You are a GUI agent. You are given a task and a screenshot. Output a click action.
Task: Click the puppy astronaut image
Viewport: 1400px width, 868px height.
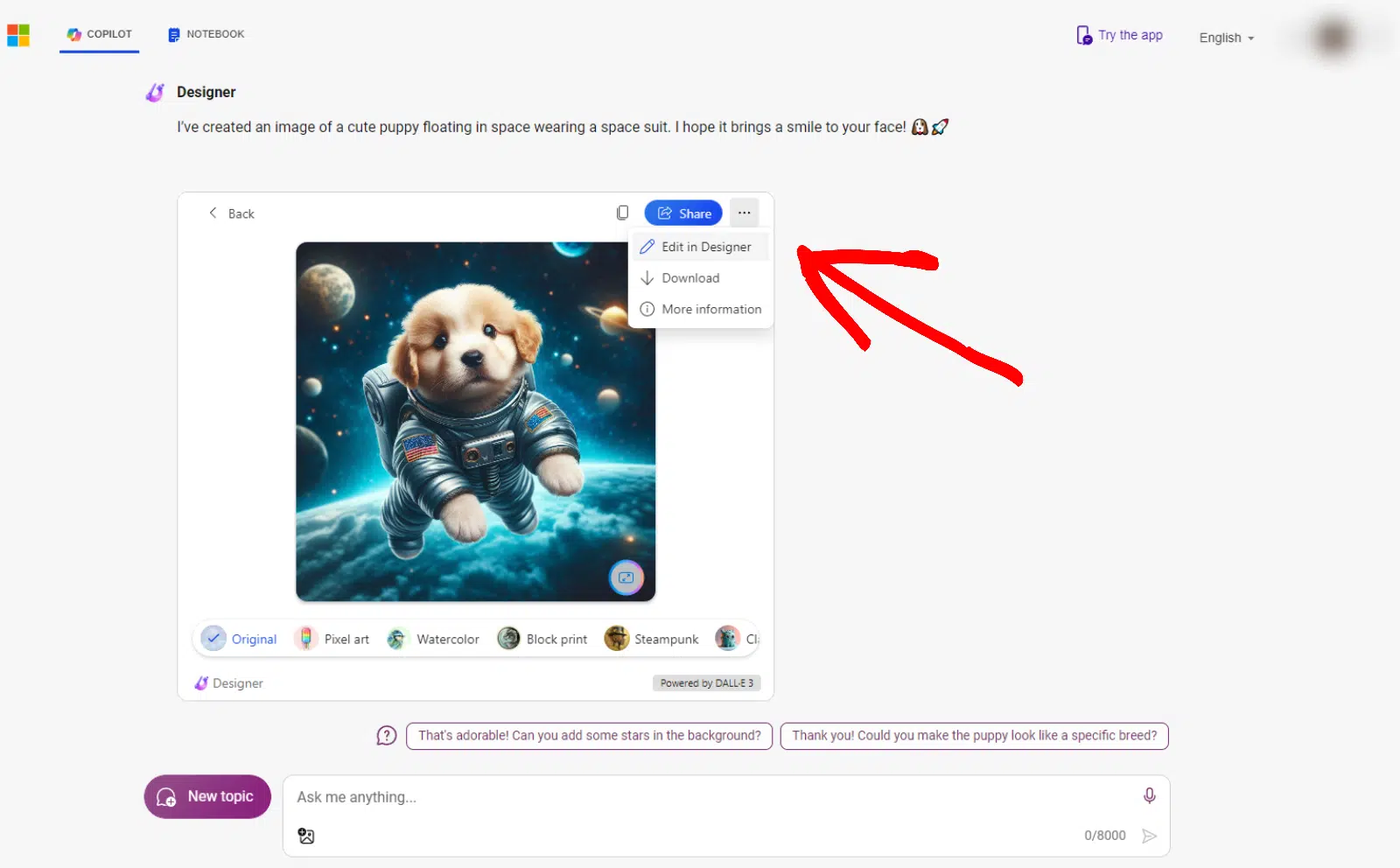475,422
